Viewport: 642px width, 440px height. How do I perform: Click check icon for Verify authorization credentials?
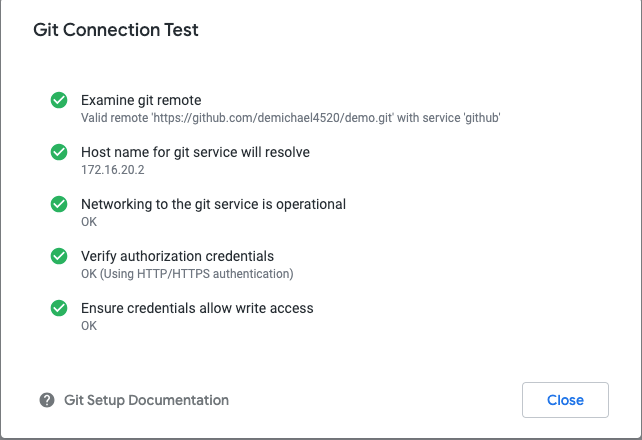pyautogui.click(x=59, y=256)
